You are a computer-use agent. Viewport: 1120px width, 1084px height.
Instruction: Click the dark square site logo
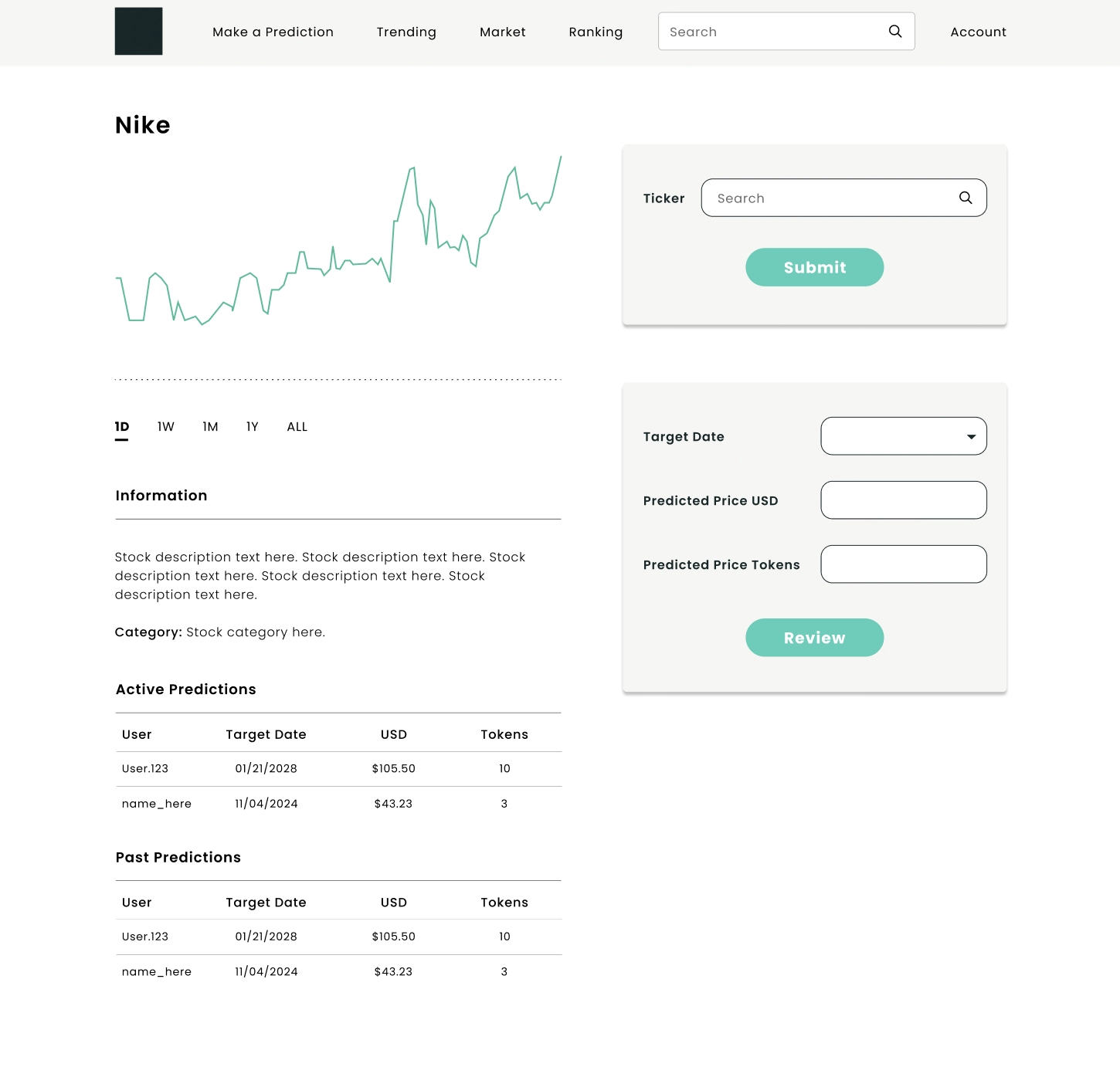(138, 32)
